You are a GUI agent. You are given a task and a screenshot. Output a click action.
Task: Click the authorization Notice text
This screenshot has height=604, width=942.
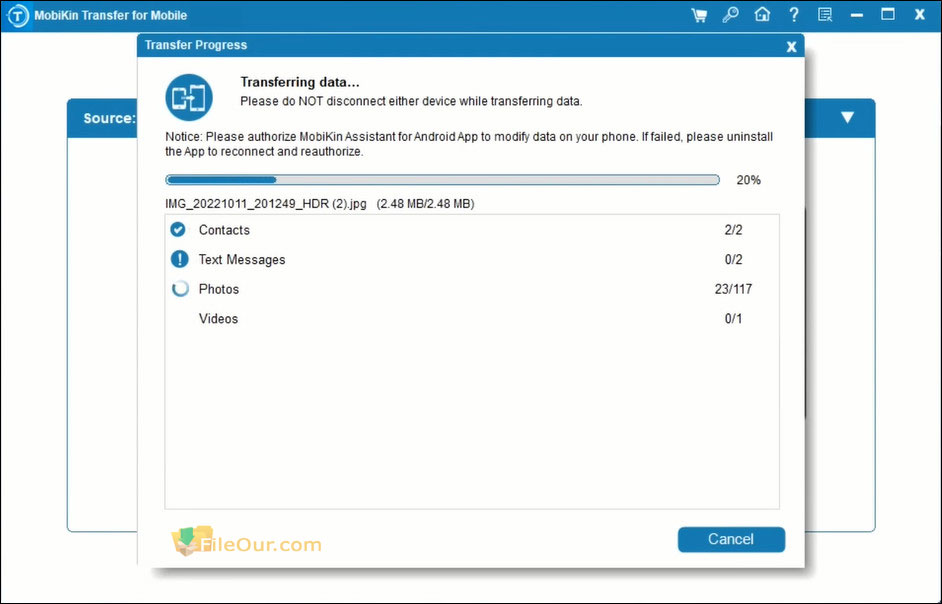pyautogui.click(x=469, y=144)
